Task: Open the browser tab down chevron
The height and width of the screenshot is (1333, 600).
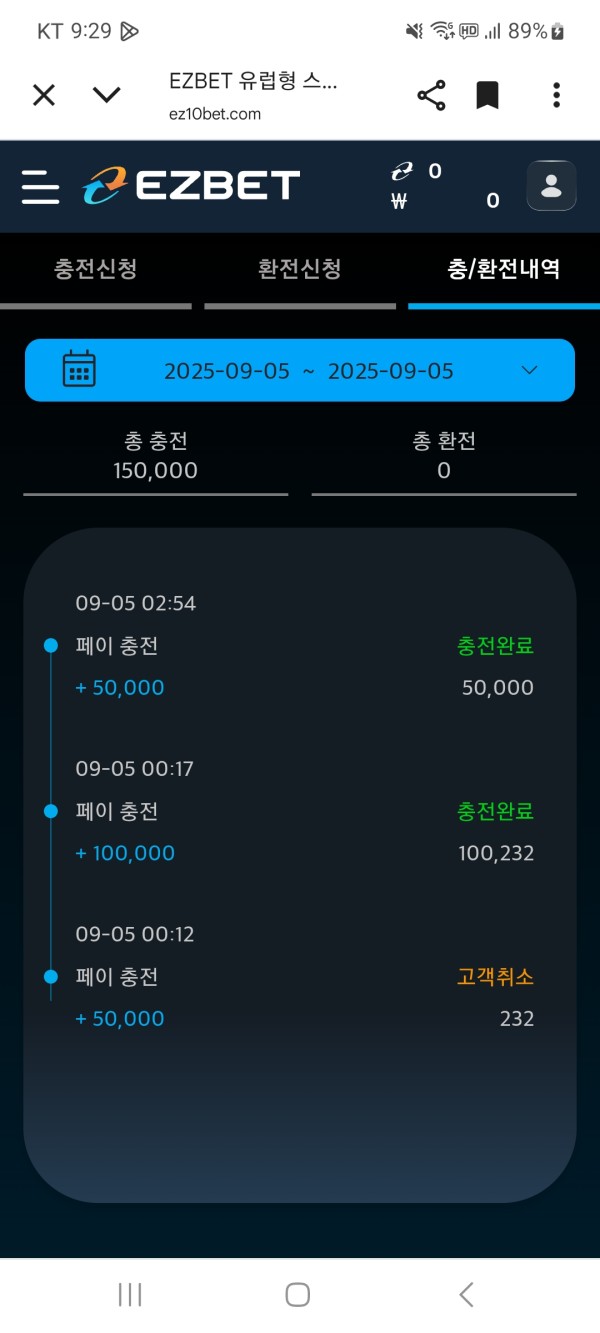Action: (107, 94)
